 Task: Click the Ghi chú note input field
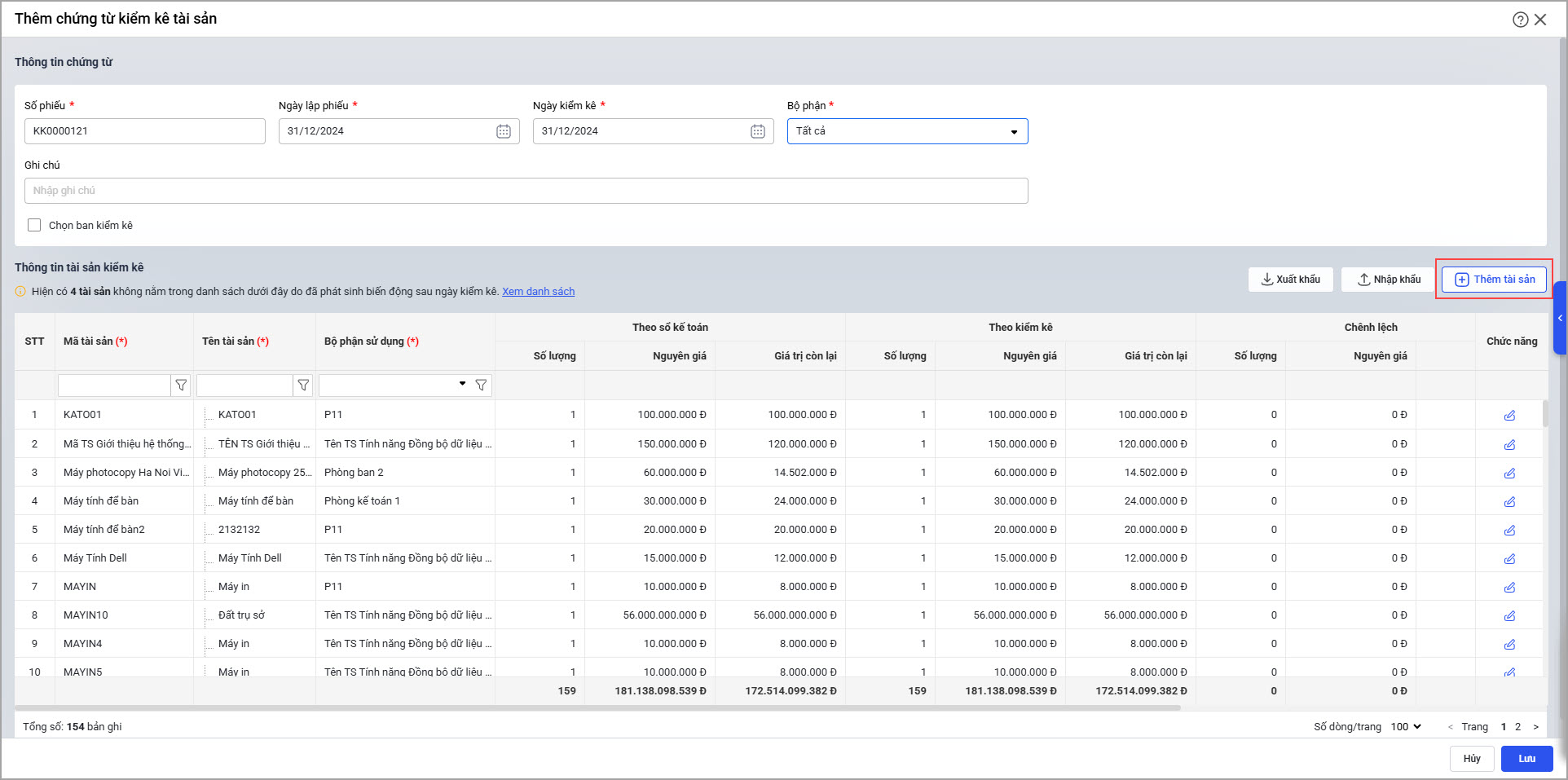[526, 191]
